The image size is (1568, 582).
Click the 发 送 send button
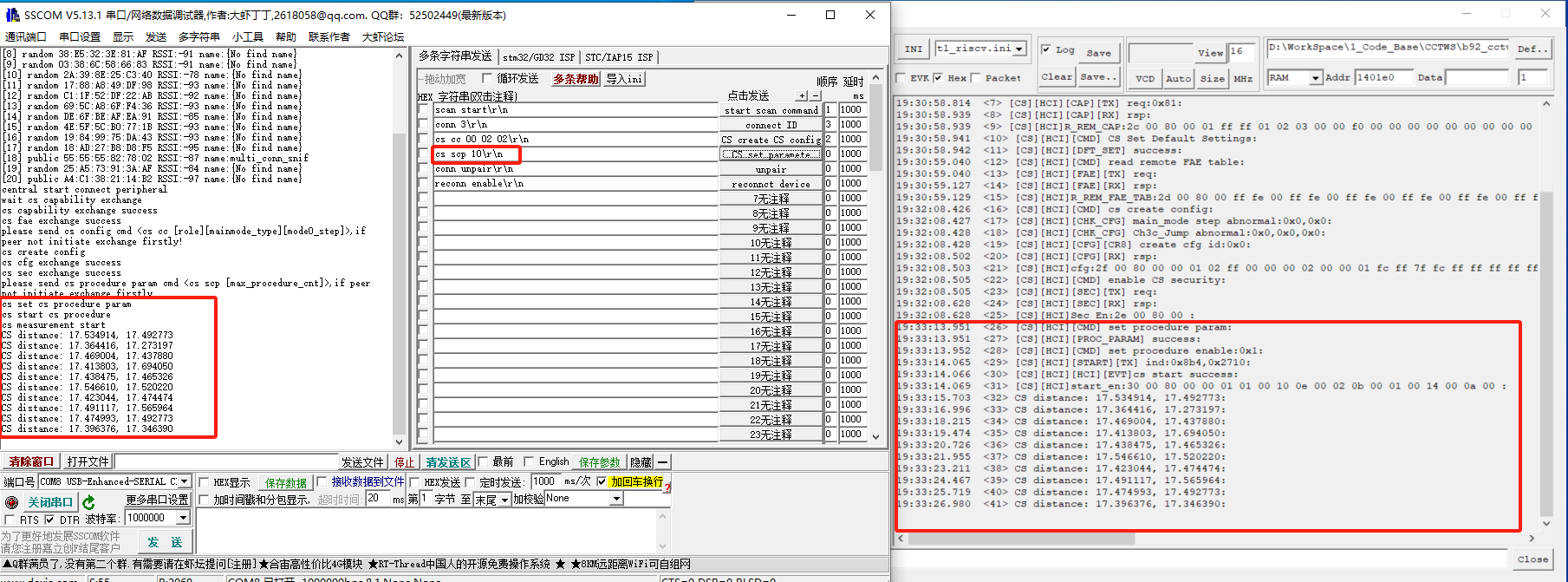[x=165, y=542]
